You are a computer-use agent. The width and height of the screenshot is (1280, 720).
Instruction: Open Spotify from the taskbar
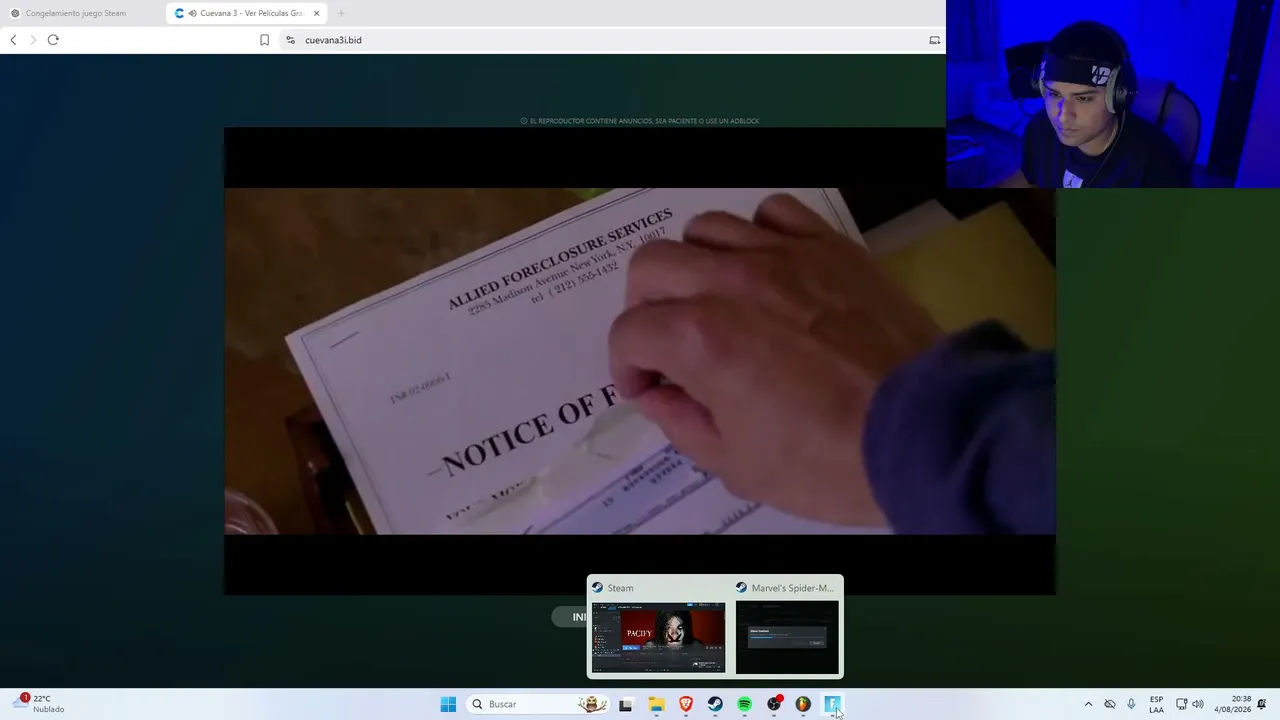[x=744, y=704]
